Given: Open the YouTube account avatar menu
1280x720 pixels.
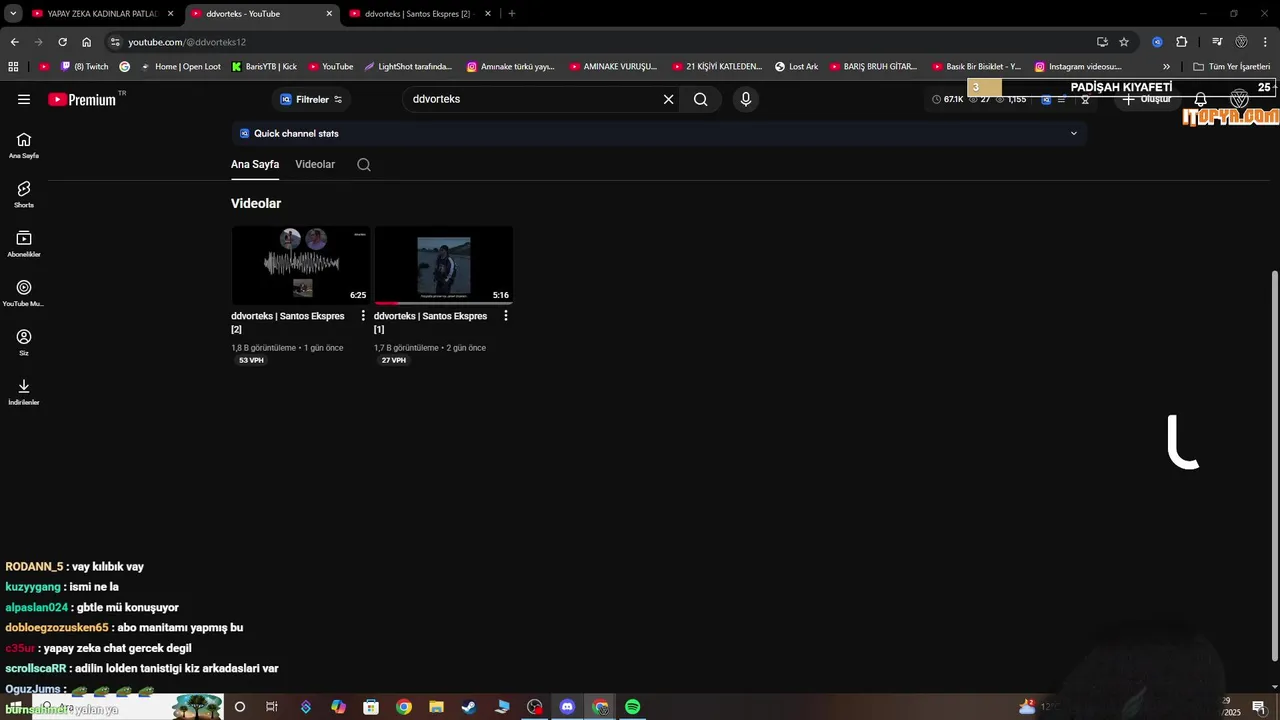Looking at the screenshot, I should (1240, 99).
